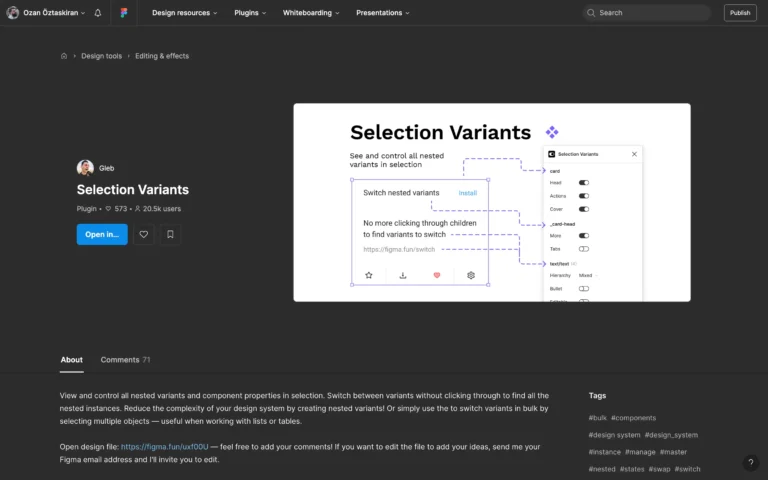
Task: Click the #bulk tag
Action: tap(598, 418)
